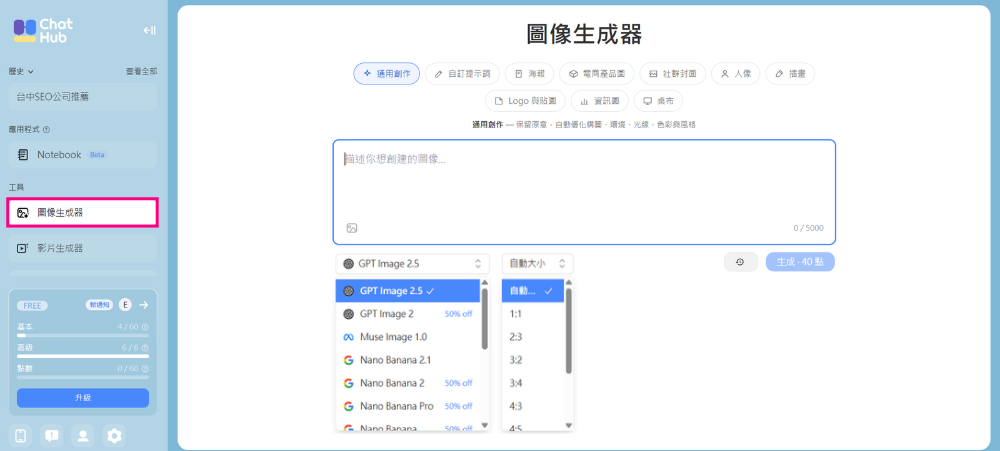This screenshot has width=1000, height=451.
Task: Click the 高級 usage progress bar
Action: (x=83, y=356)
